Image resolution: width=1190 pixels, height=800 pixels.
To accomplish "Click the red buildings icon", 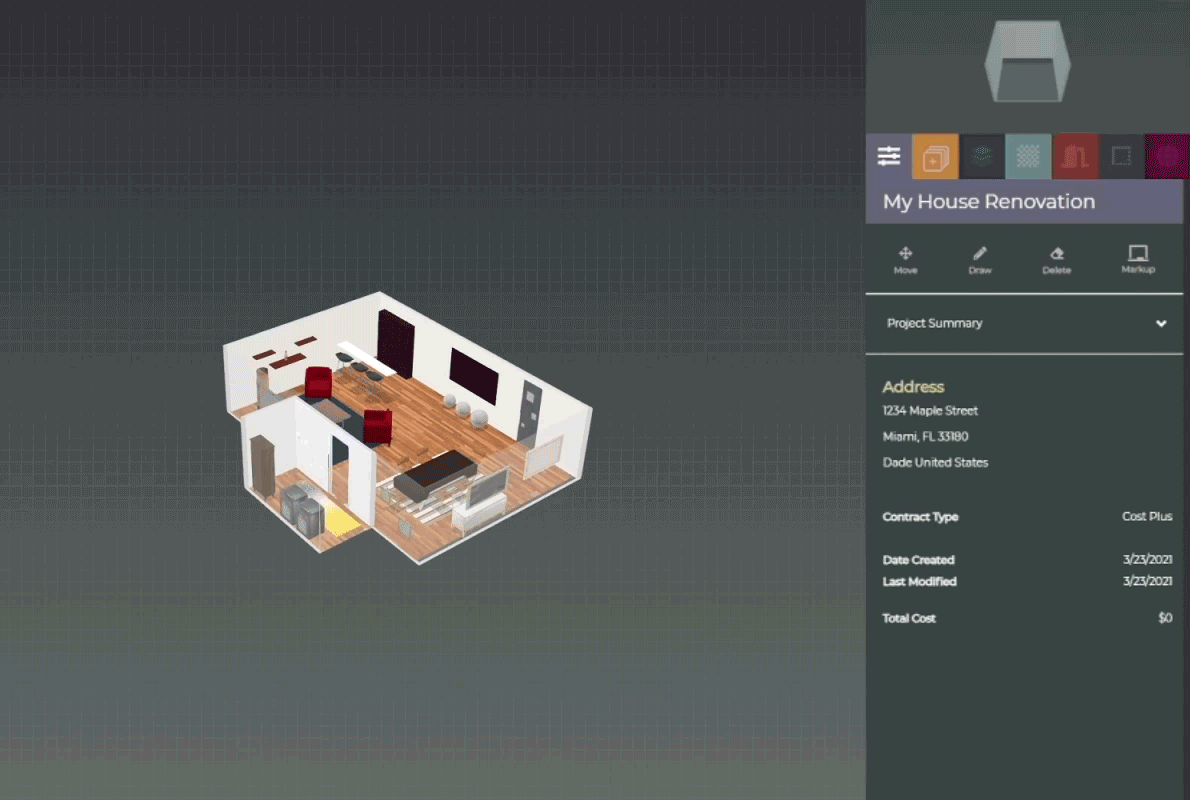I will click(x=1075, y=157).
